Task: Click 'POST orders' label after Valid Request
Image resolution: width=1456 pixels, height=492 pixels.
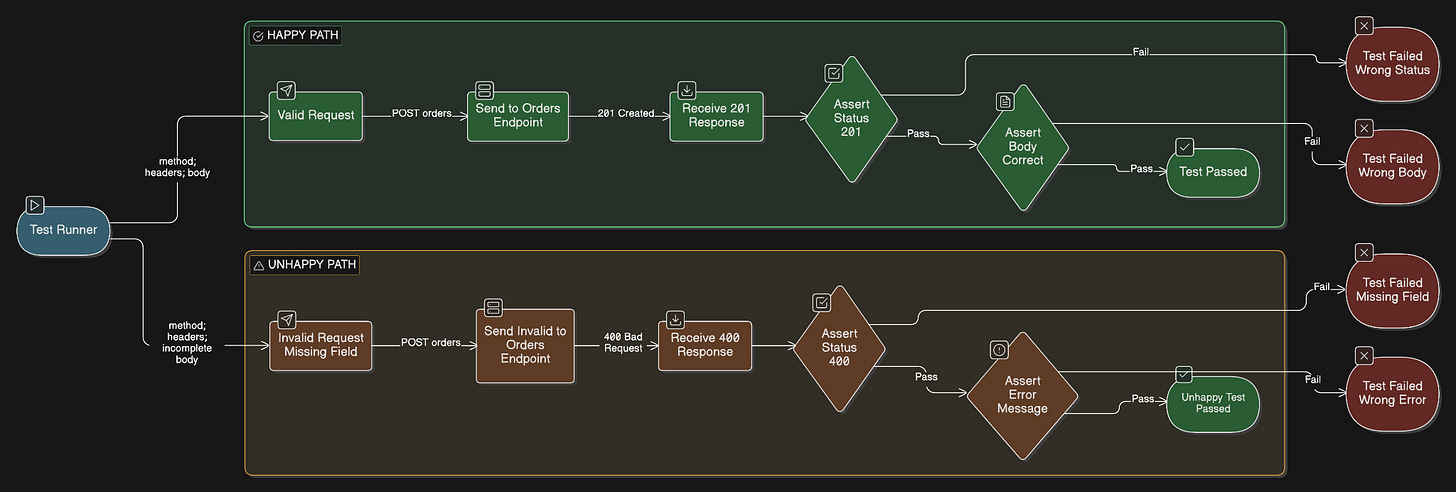Action: [x=420, y=113]
